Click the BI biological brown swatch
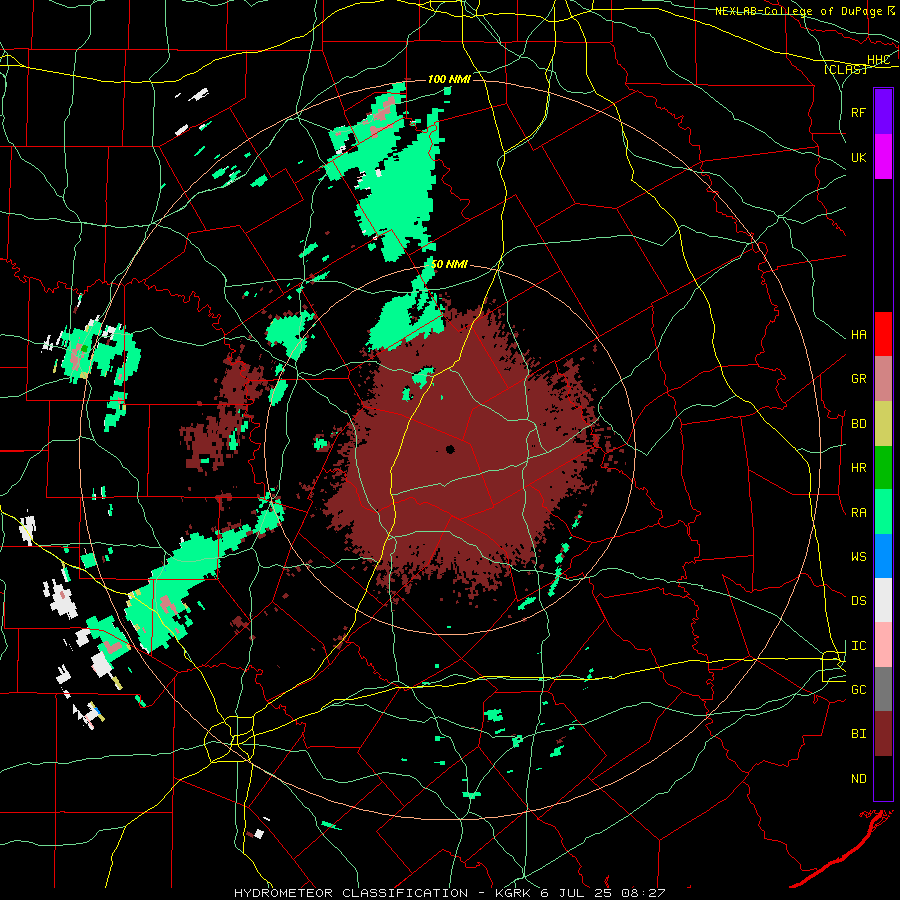The width and height of the screenshot is (900, 900). (x=883, y=734)
